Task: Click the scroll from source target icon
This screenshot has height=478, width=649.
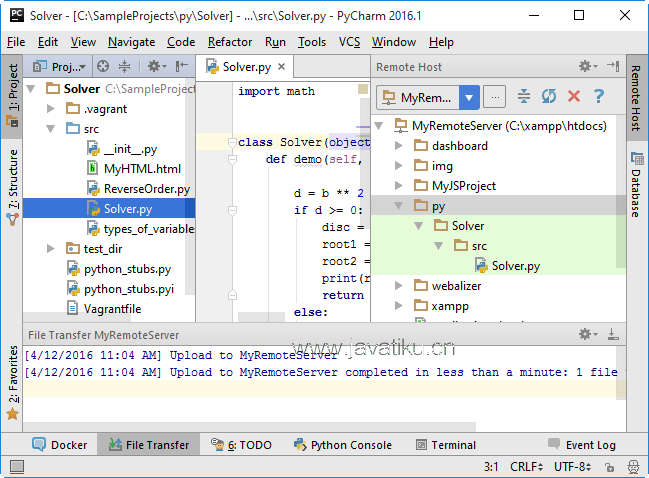Action: click(103, 66)
